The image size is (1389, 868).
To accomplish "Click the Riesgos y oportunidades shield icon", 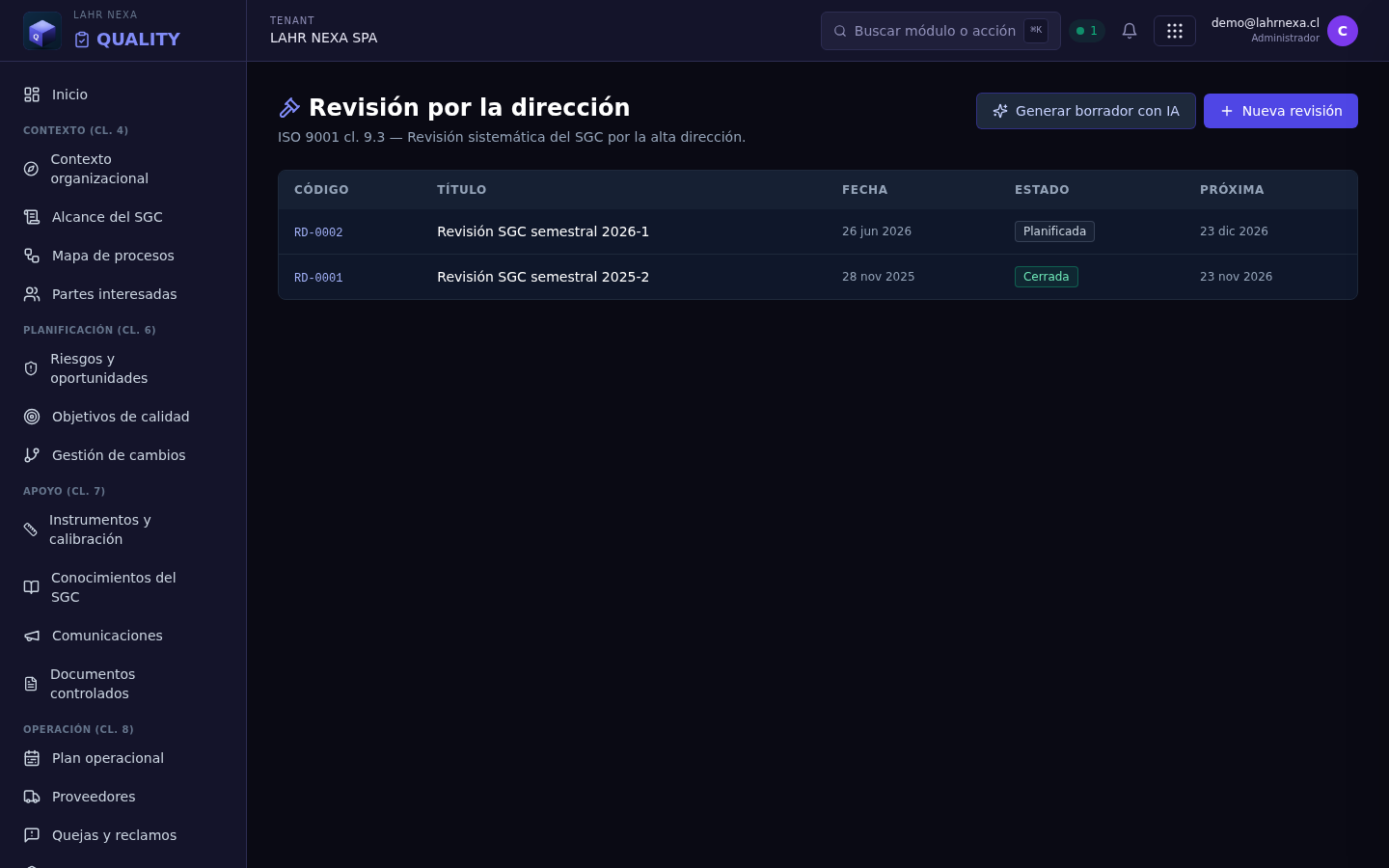I will [x=31, y=368].
